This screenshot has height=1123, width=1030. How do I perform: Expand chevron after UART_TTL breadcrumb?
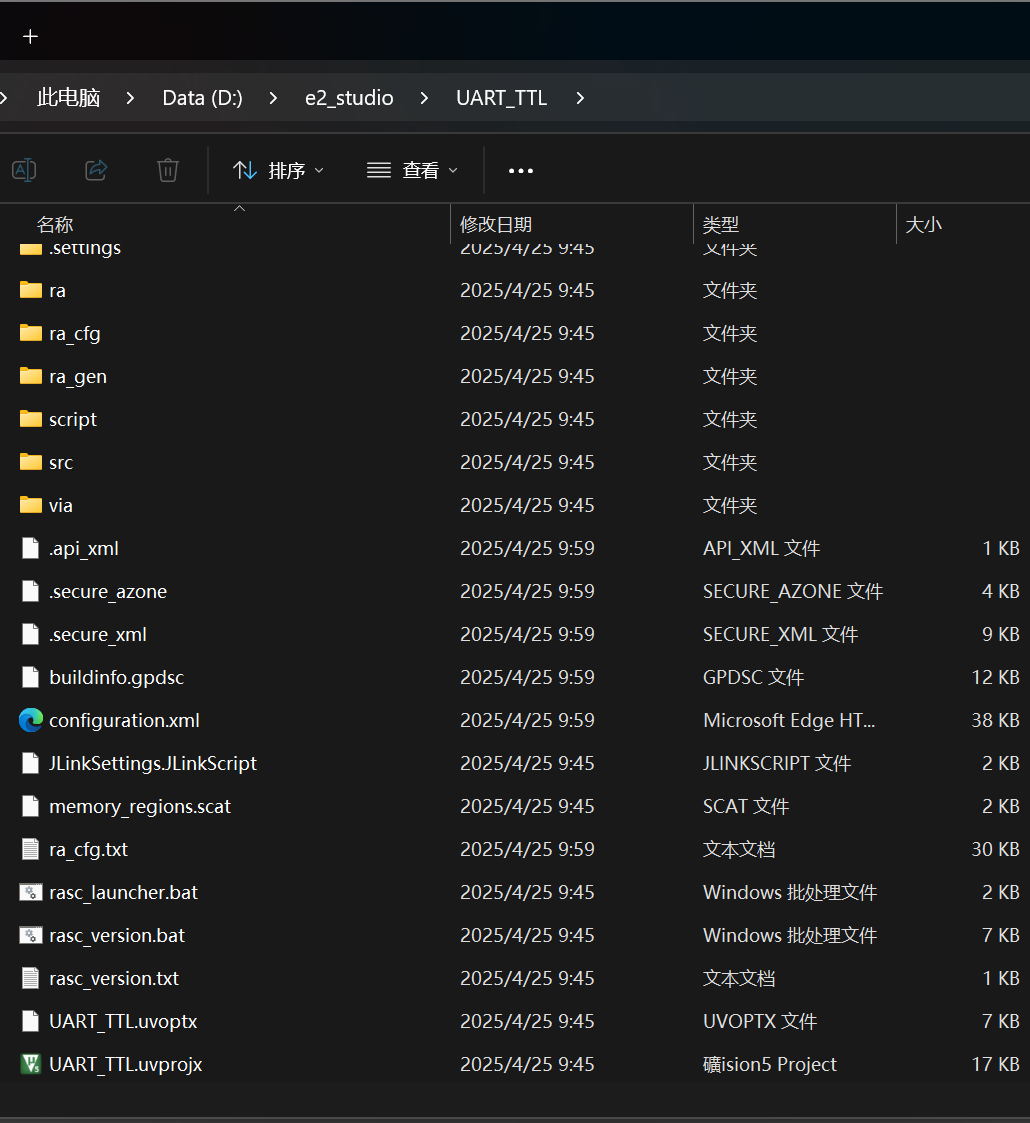(580, 97)
